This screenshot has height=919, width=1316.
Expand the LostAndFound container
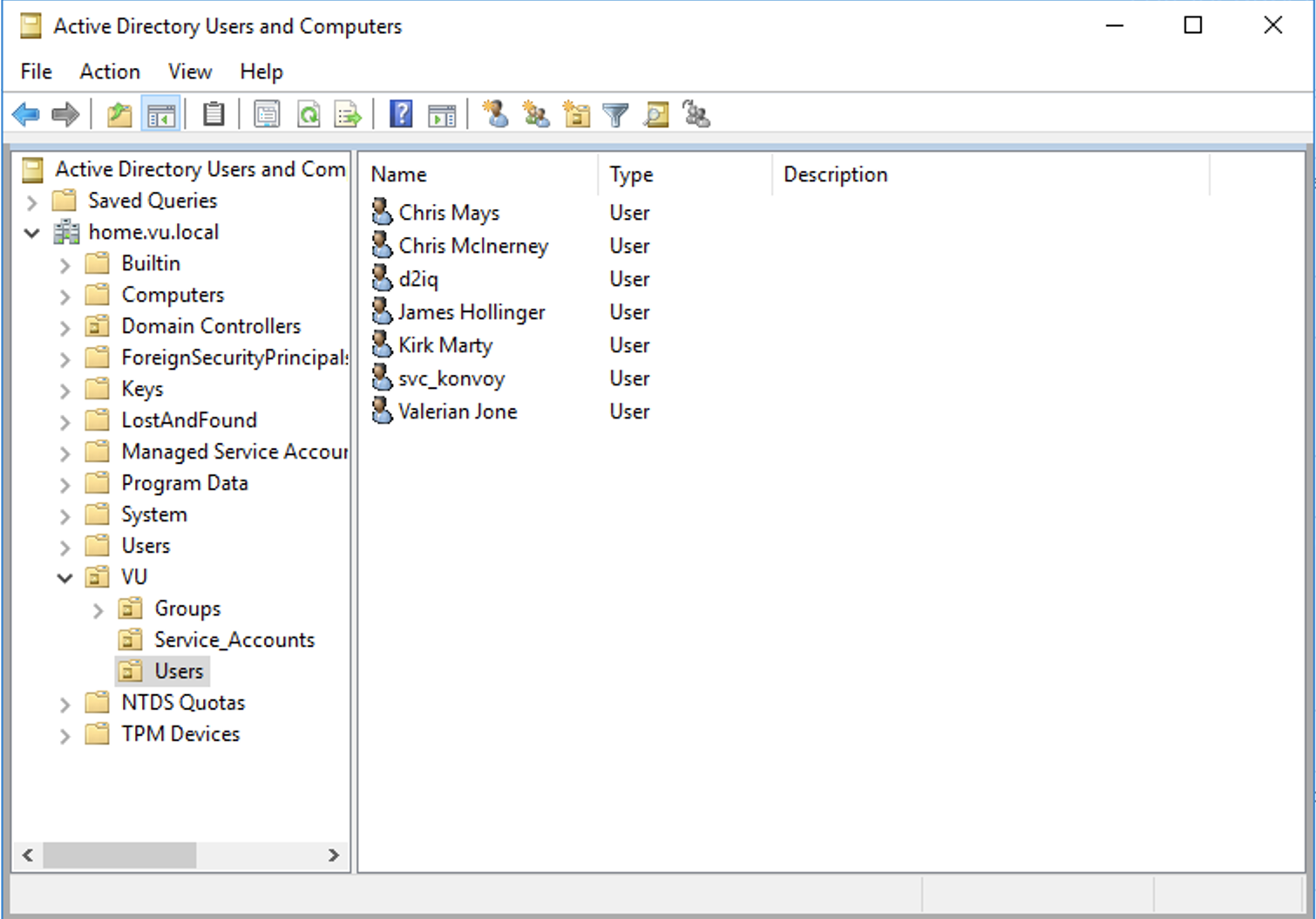point(64,422)
